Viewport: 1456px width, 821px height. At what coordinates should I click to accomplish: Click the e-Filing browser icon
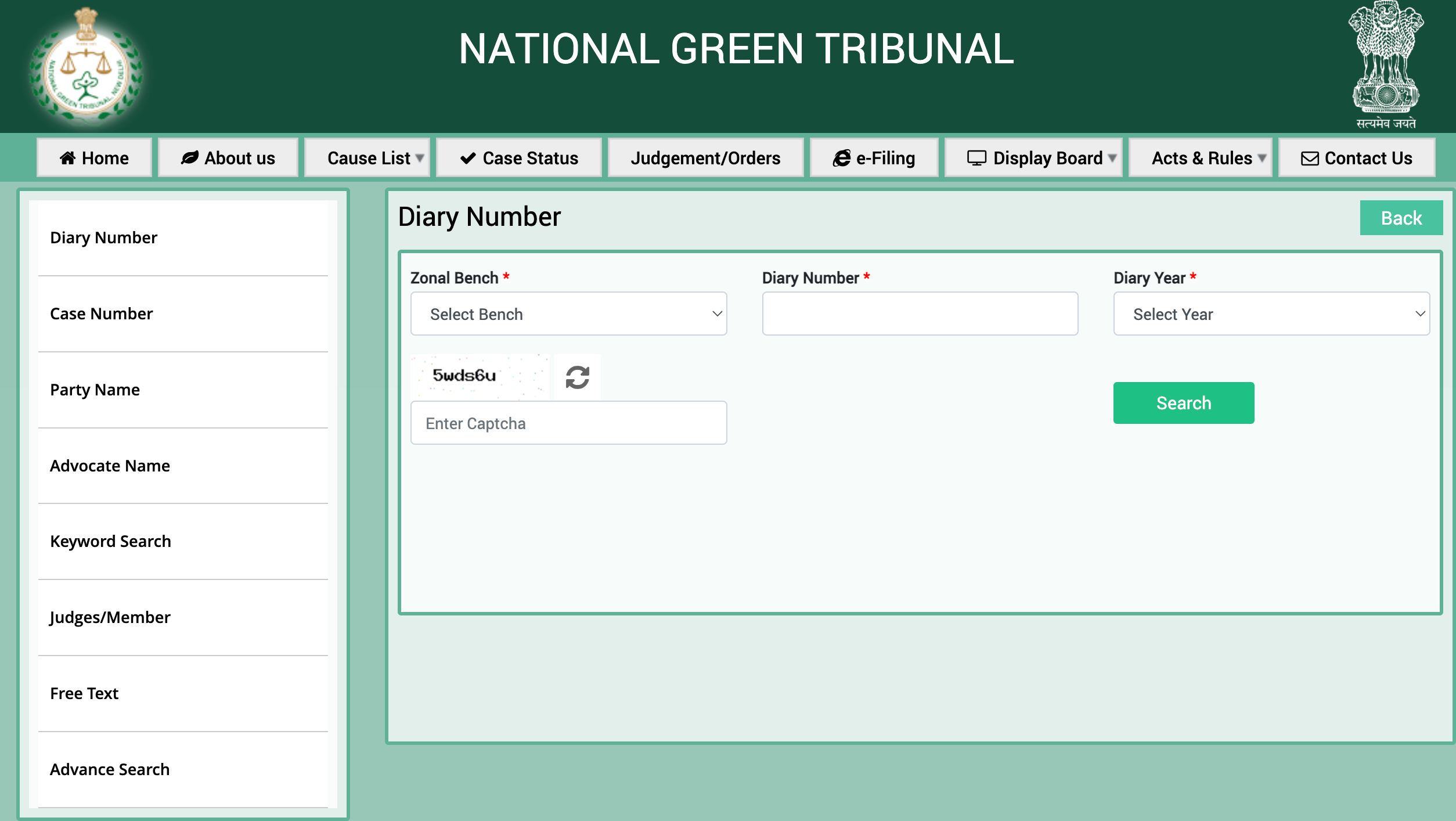[841, 158]
